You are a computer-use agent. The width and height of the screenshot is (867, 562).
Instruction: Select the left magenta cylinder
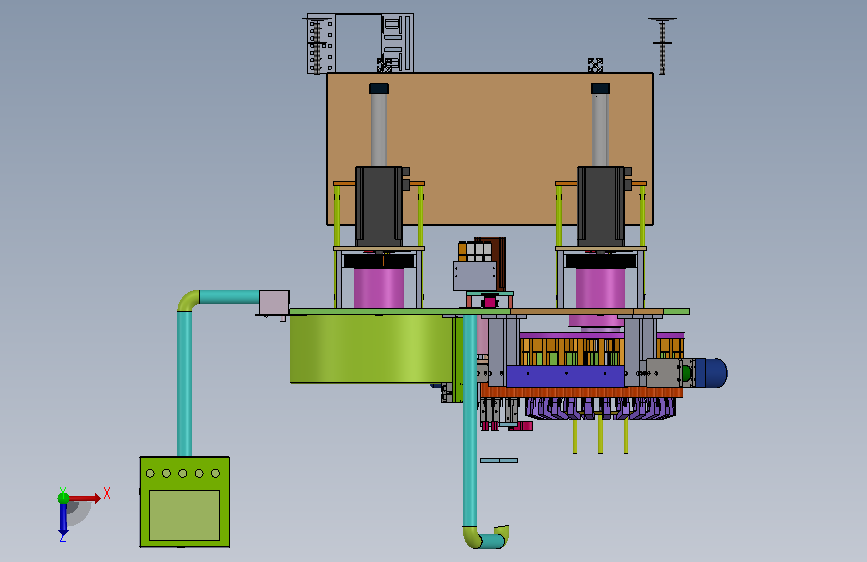point(379,288)
